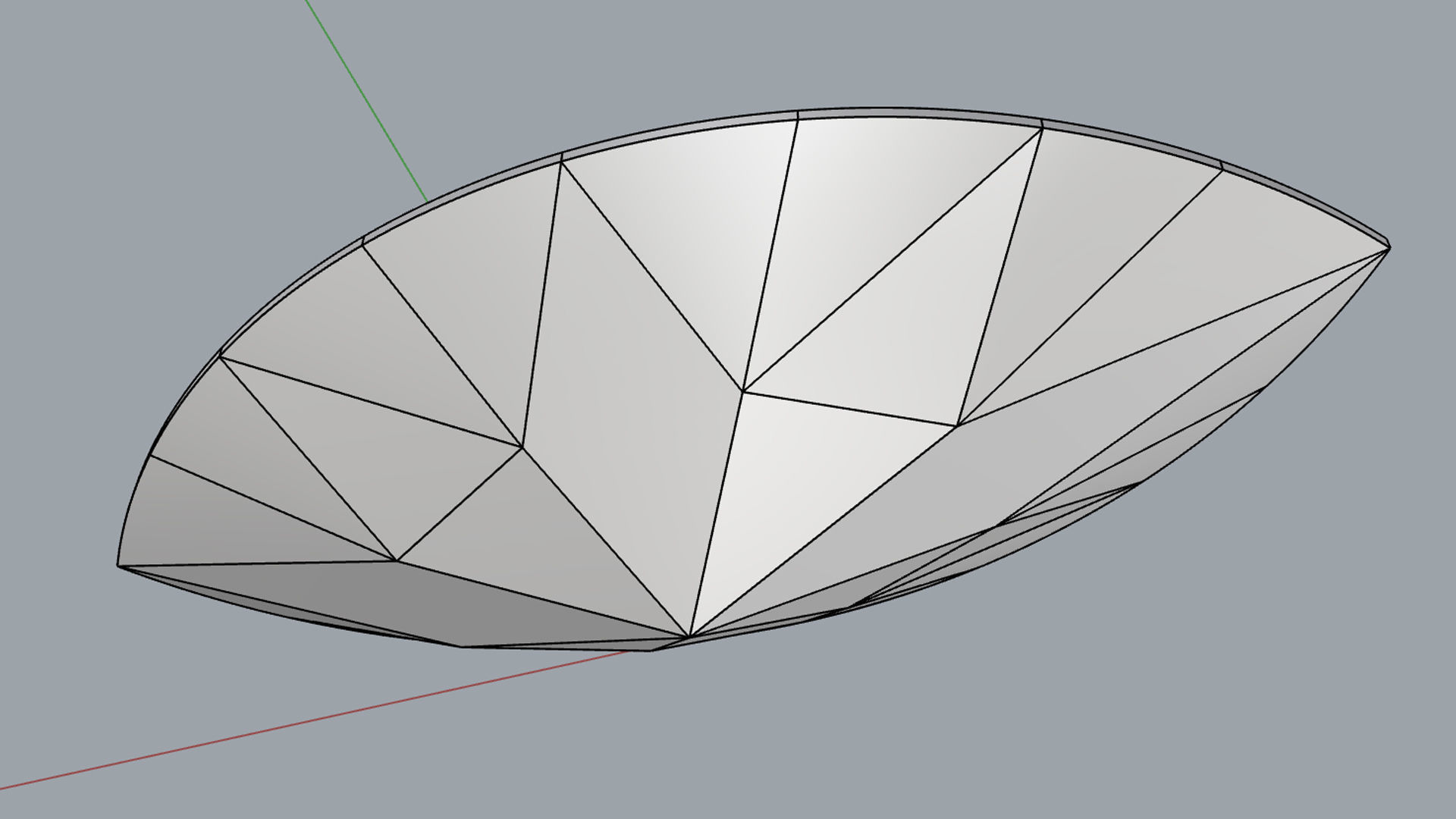Image resolution: width=1456 pixels, height=819 pixels.
Task: Click the bottom culet vertex where edges meet
Action: point(689,636)
